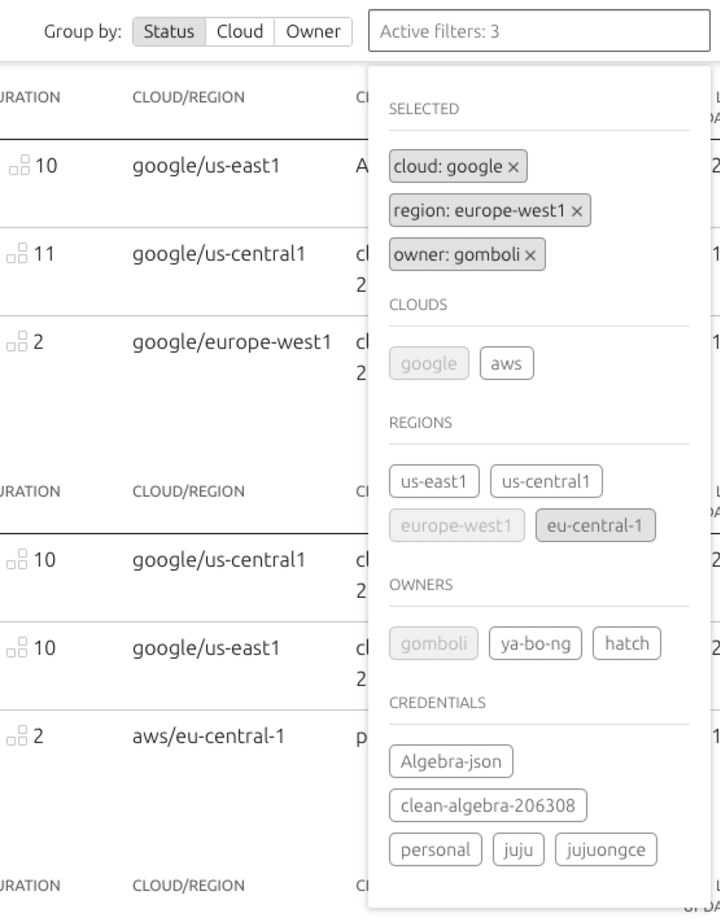Remove the region: europe-west1 filter
Screen dimensions: 720x922
coord(577,212)
